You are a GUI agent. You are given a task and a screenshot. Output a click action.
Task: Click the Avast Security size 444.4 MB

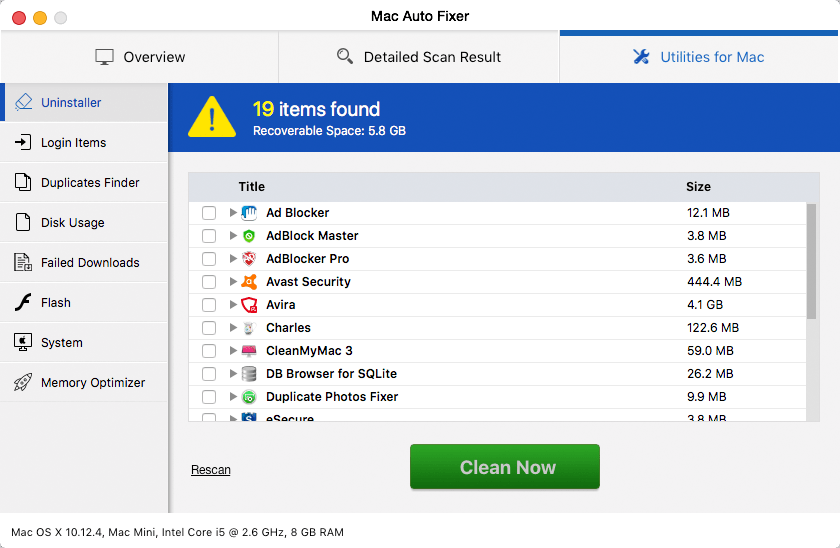click(715, 282)
